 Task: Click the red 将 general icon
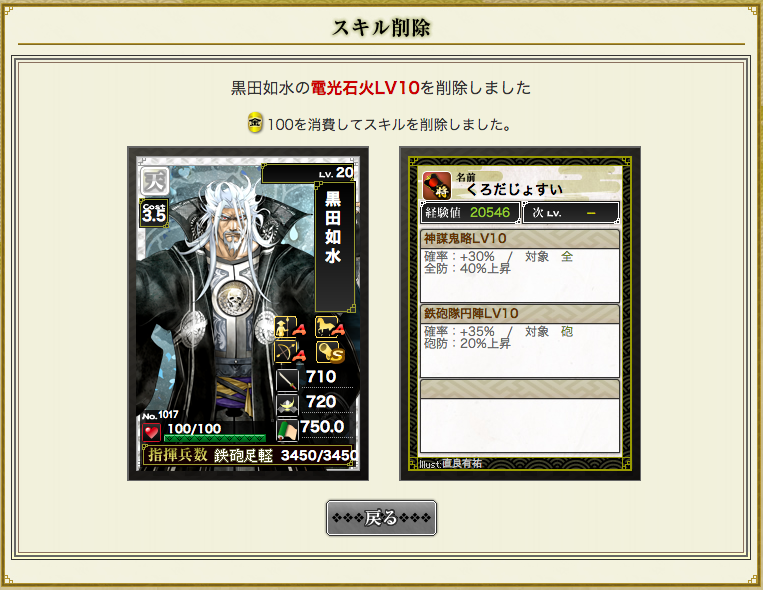[436, 185]
